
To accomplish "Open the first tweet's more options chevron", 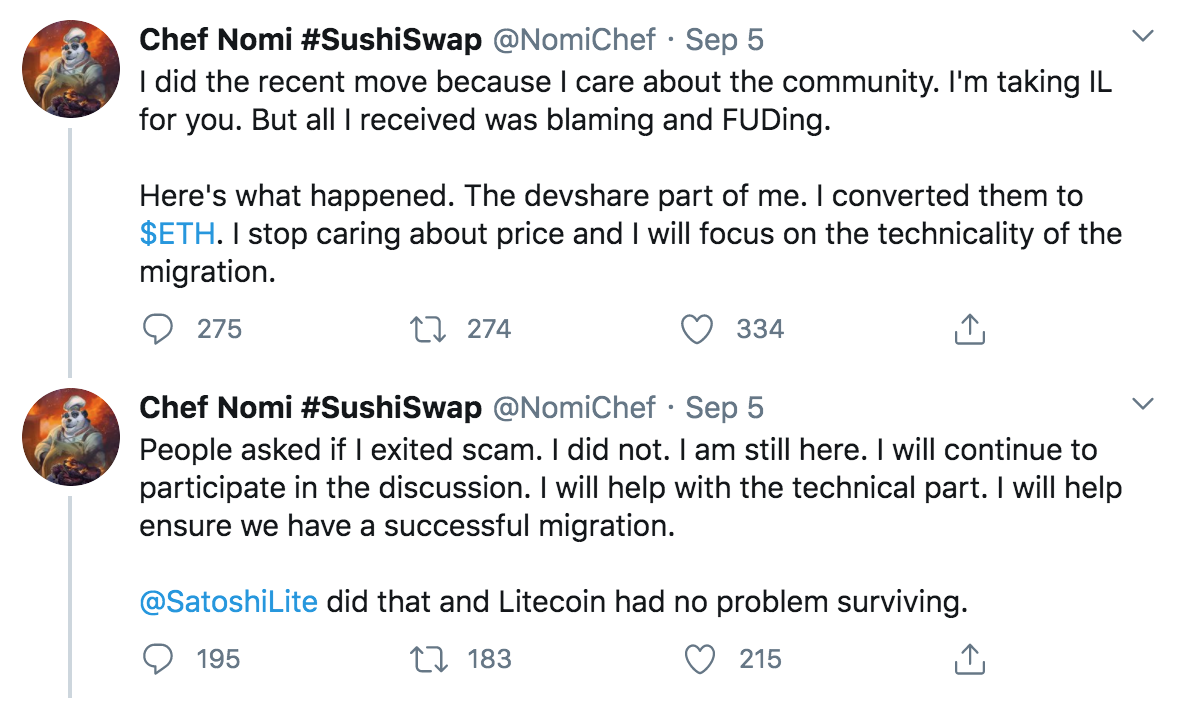I will click(1141, 38).
